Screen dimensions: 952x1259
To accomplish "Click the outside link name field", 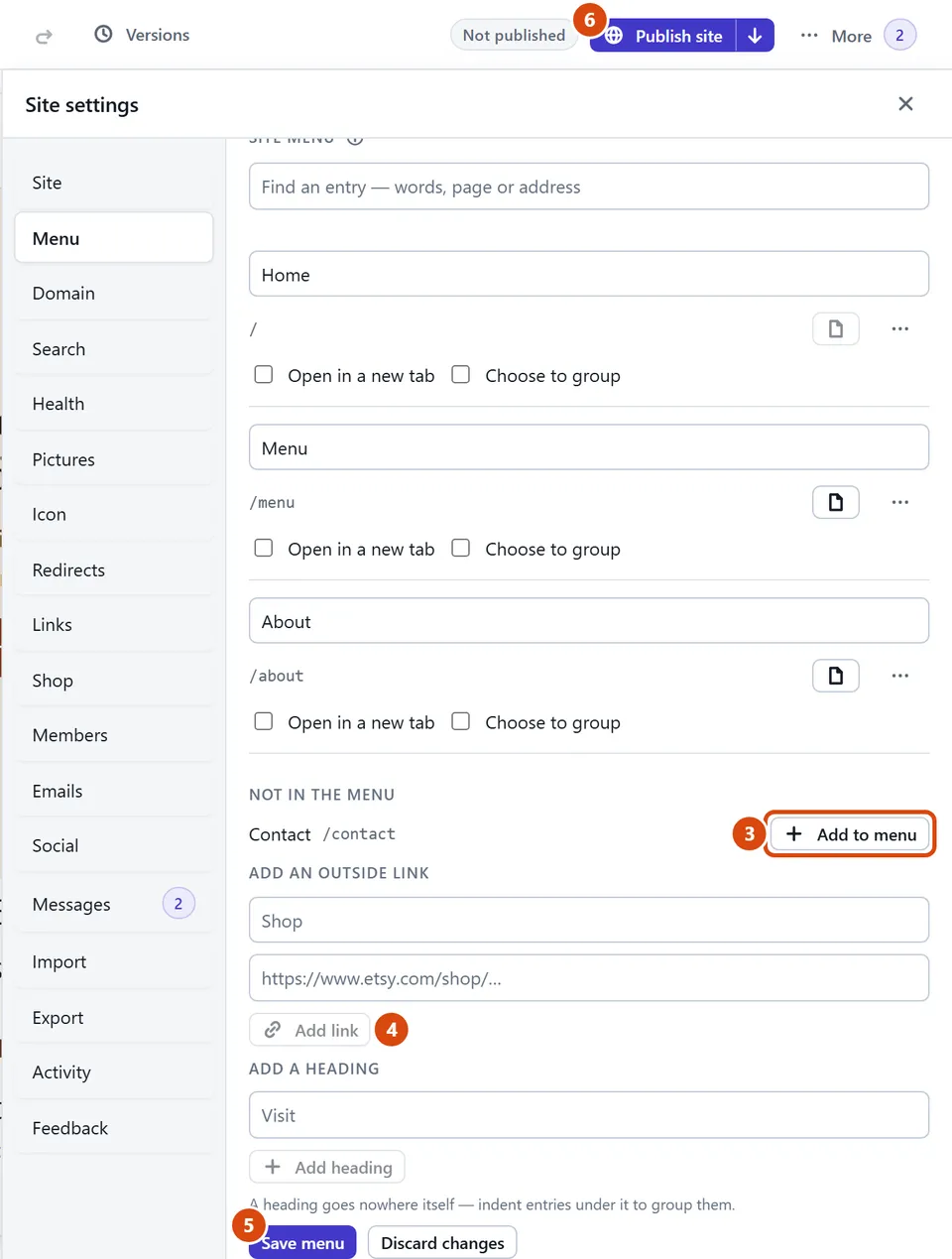I will tap(589, 921).
